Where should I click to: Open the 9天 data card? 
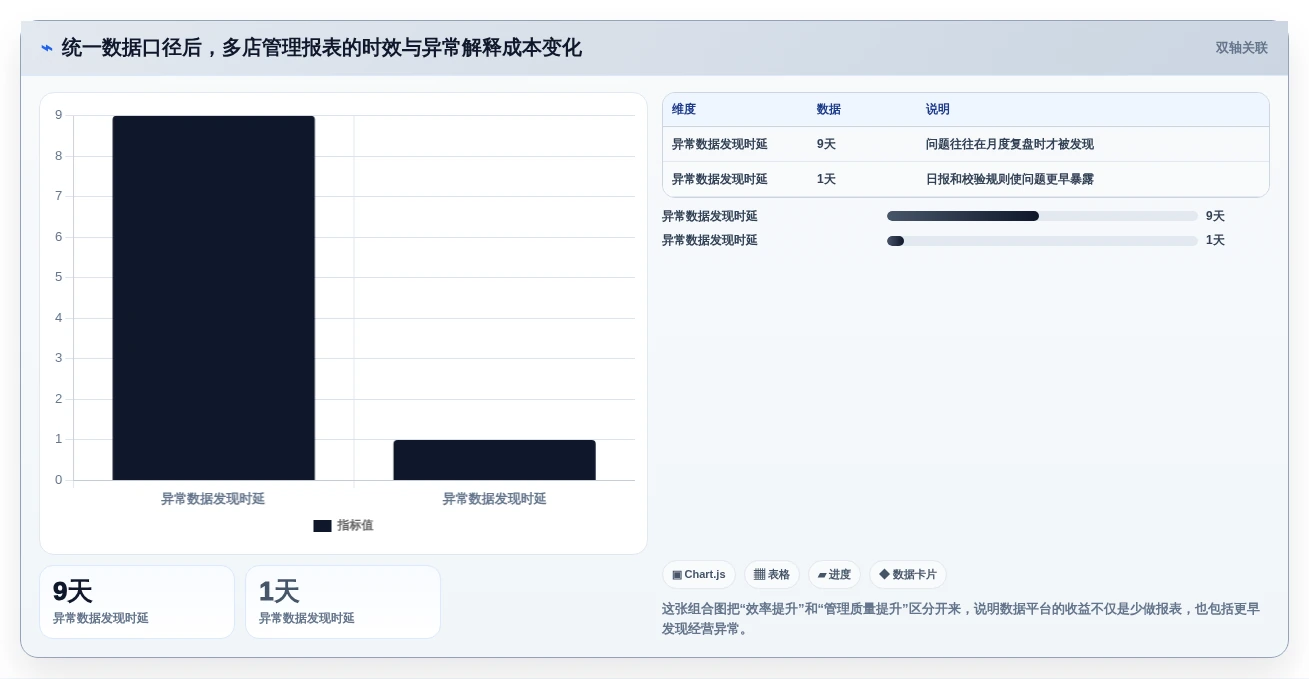click(137, 602)
